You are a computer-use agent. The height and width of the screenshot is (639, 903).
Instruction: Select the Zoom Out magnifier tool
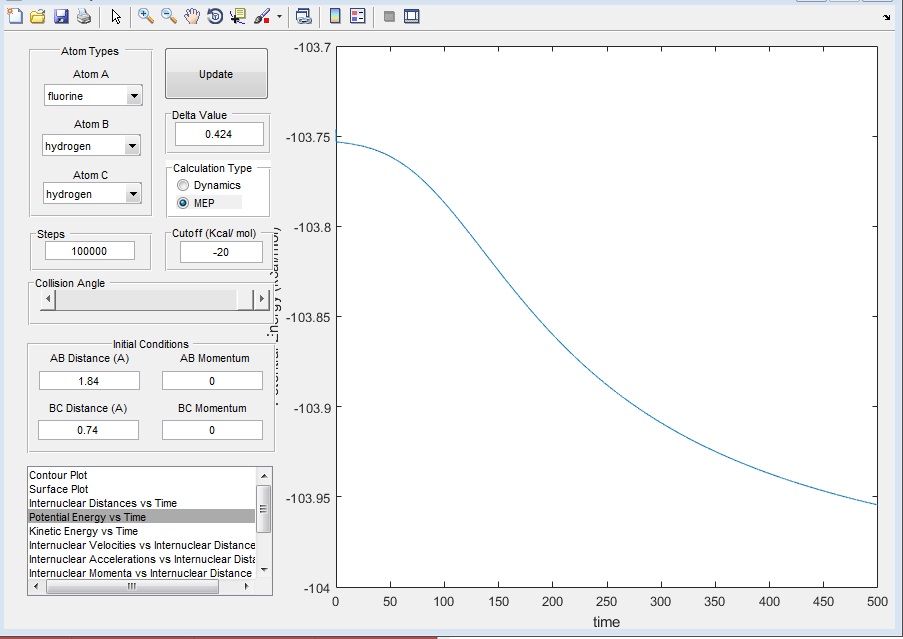click(169, 17)
